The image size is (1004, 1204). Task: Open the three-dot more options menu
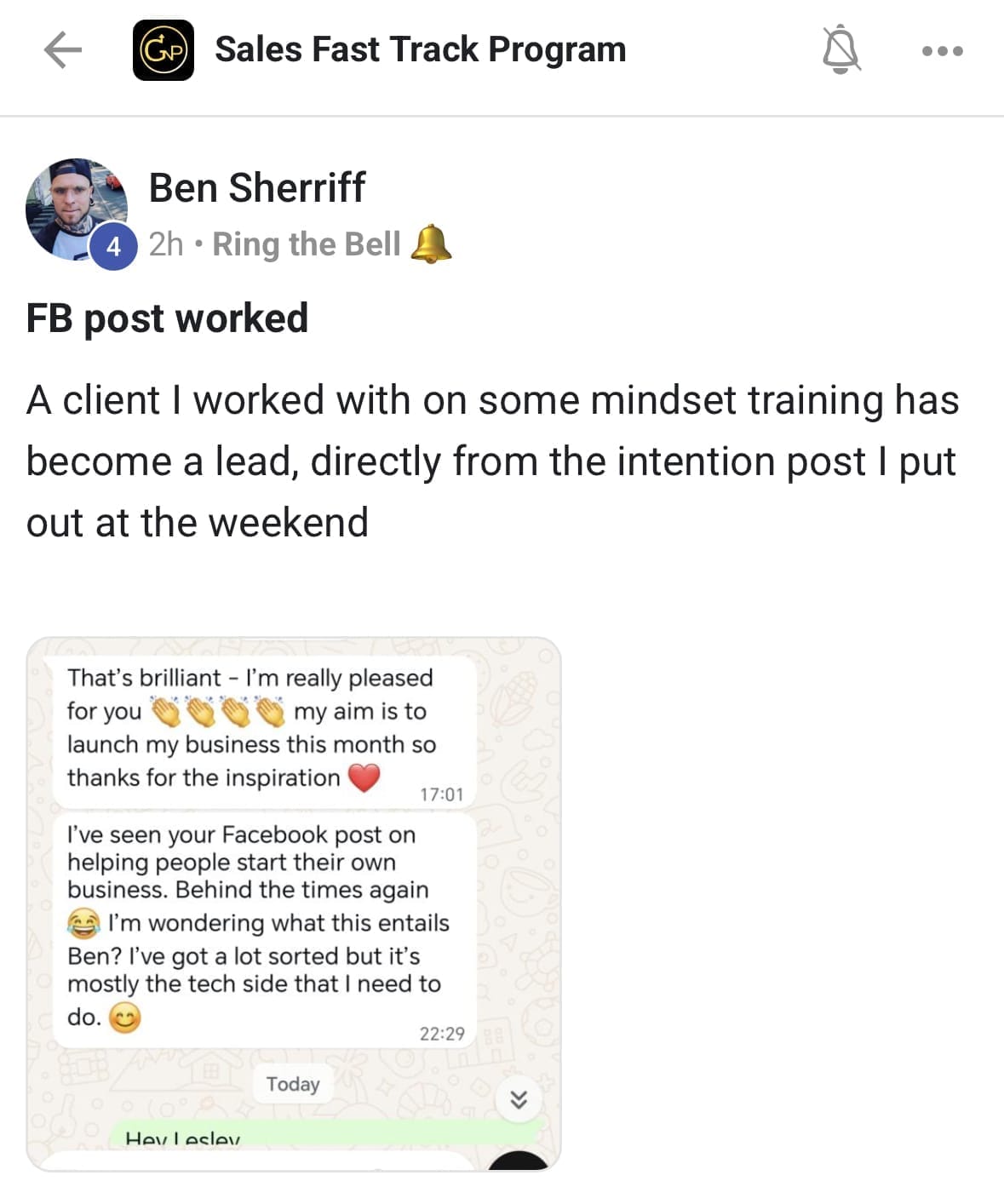coord(942,51)
